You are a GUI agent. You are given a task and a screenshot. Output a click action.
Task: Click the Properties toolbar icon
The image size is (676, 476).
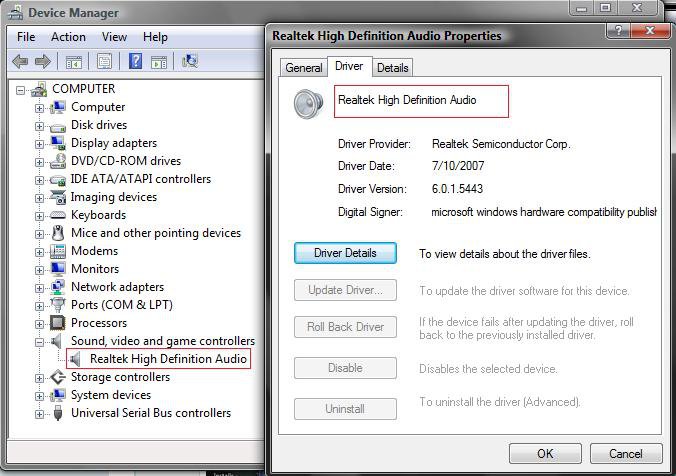104,62
